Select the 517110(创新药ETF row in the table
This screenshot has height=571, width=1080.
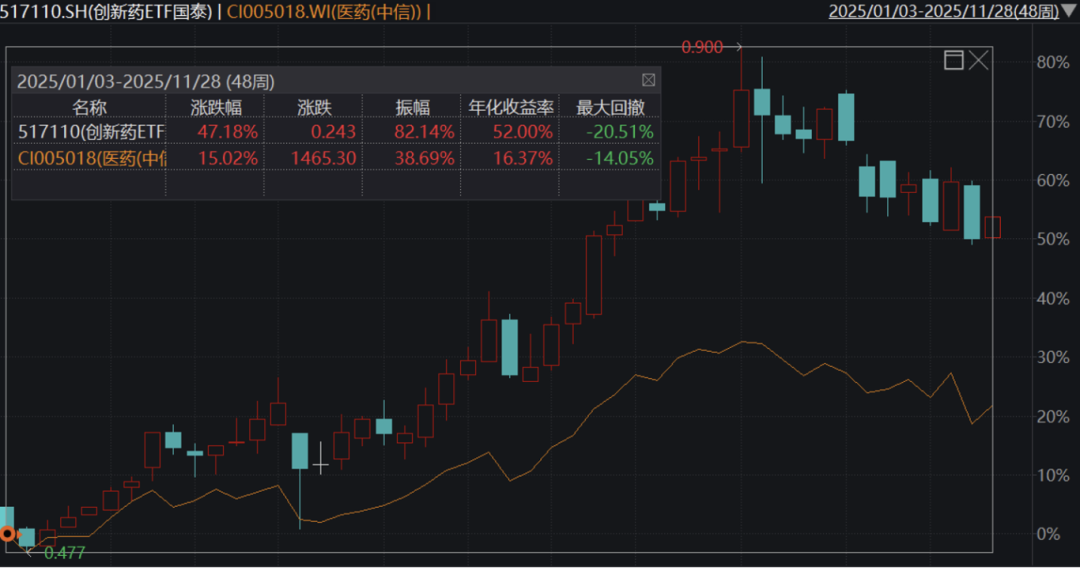91,131
